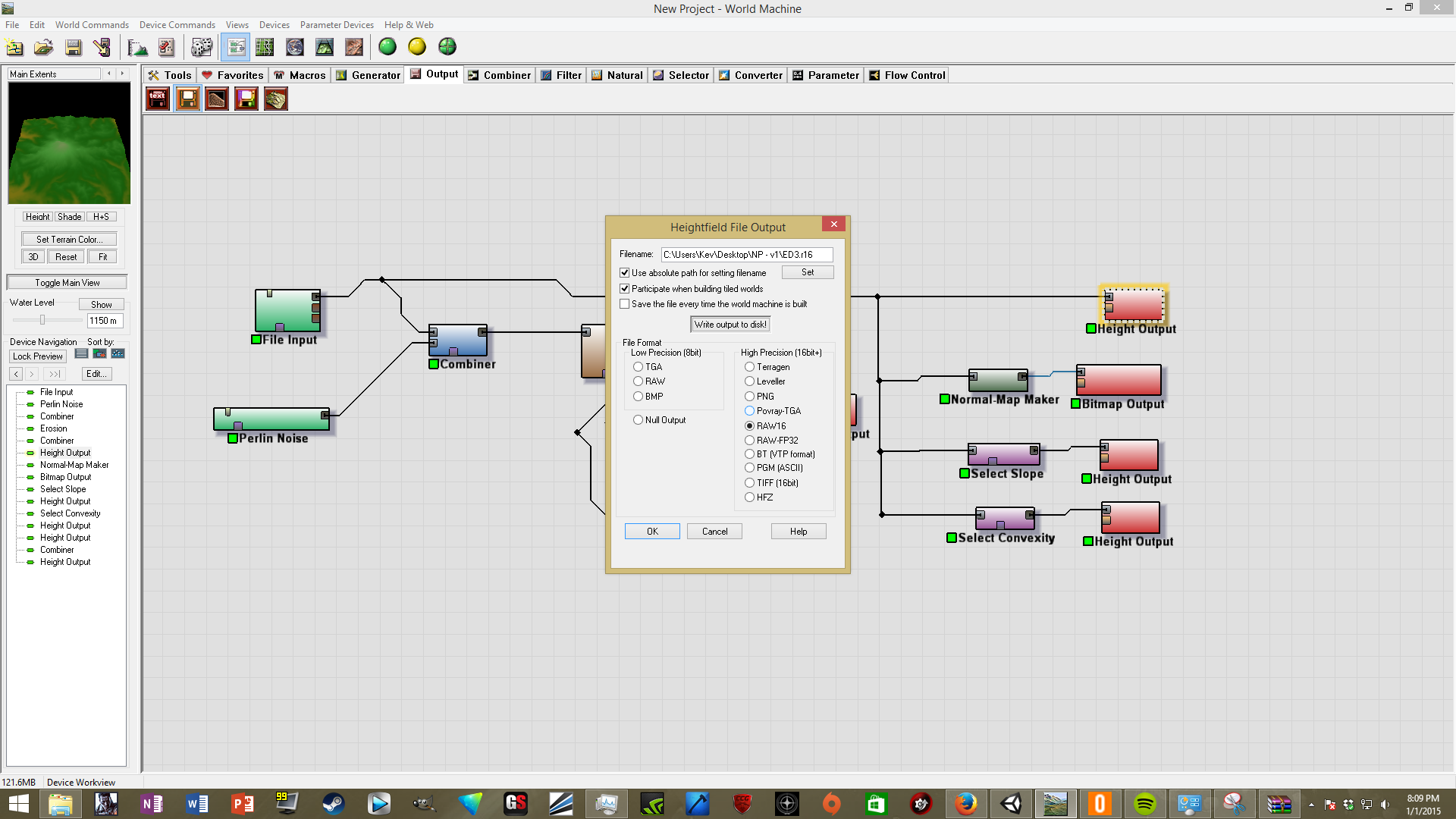Click the dice randomize seed toolbar icon
The height and width of the screenshot is (819, 1456).
(201, 47)
